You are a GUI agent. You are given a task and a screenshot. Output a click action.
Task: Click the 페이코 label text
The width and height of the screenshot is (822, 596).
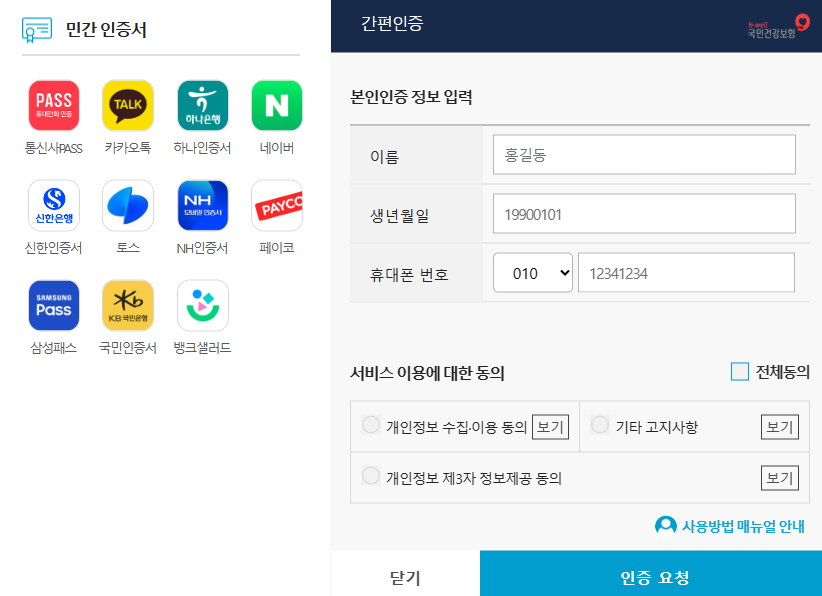(277, 248)
